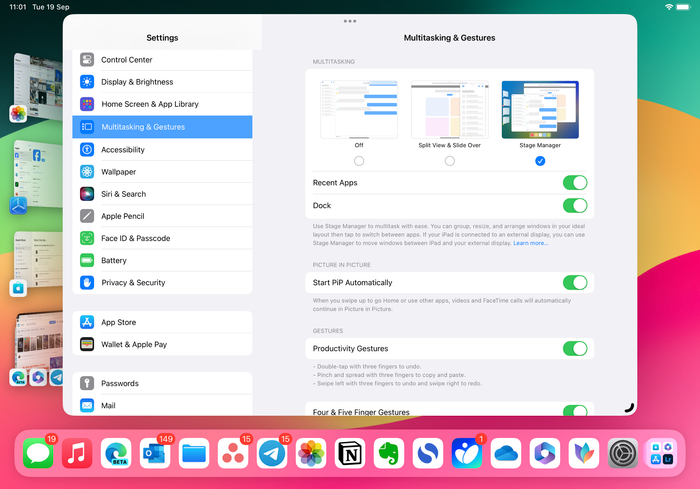The image size is (700, 489).
Task: Open Evernote from the dock
Action: pyautogui.click(x=389, y=453)
